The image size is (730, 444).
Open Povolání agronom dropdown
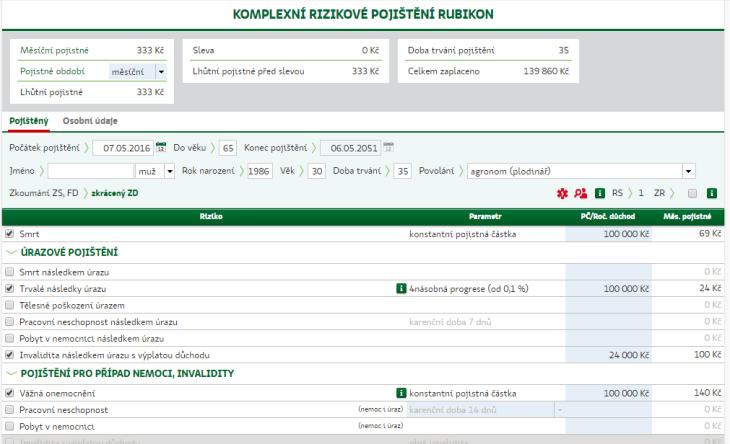pos(689,171)
